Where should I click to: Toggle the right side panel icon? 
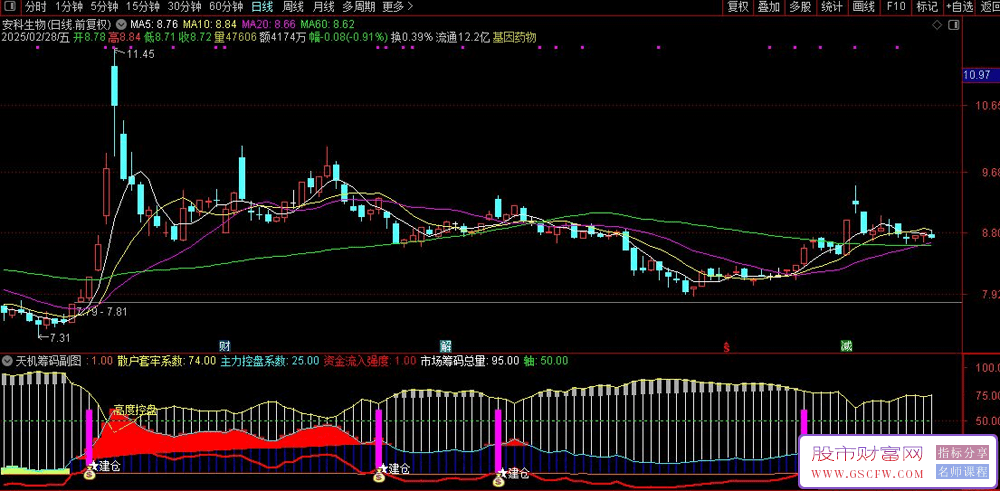pyautogui.click(x=953, y=25)
